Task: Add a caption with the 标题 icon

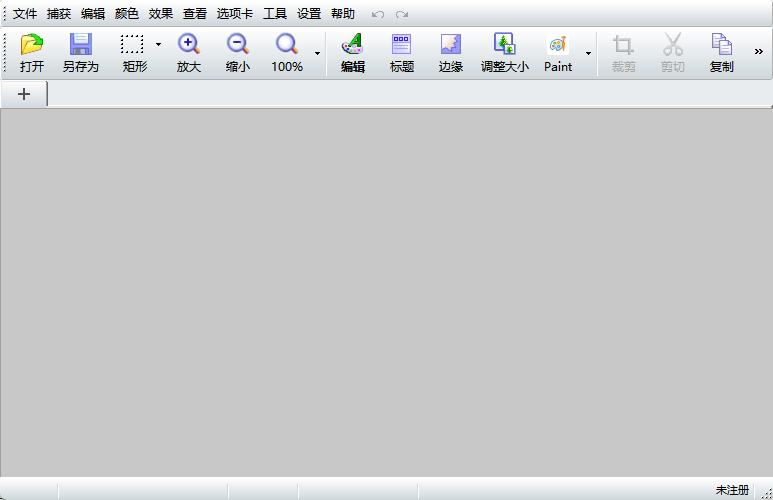Action: click(x=401, y=53)
